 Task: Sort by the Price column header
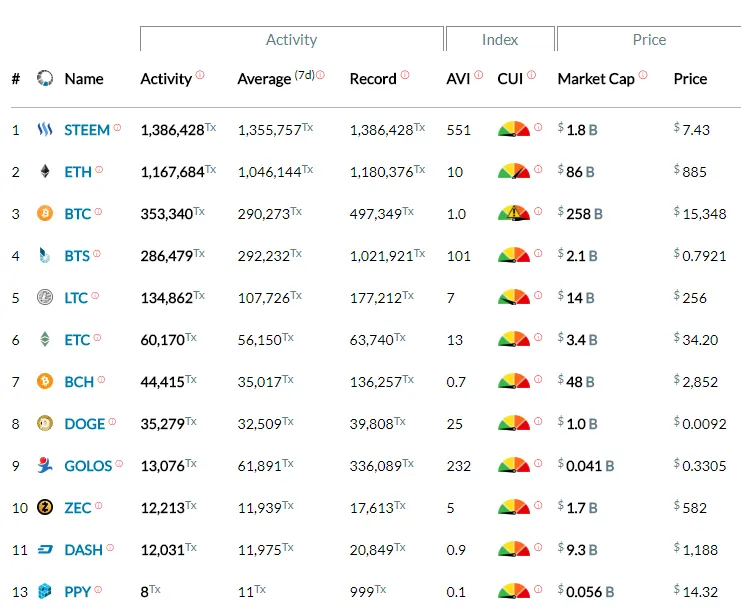pos(690,78)
